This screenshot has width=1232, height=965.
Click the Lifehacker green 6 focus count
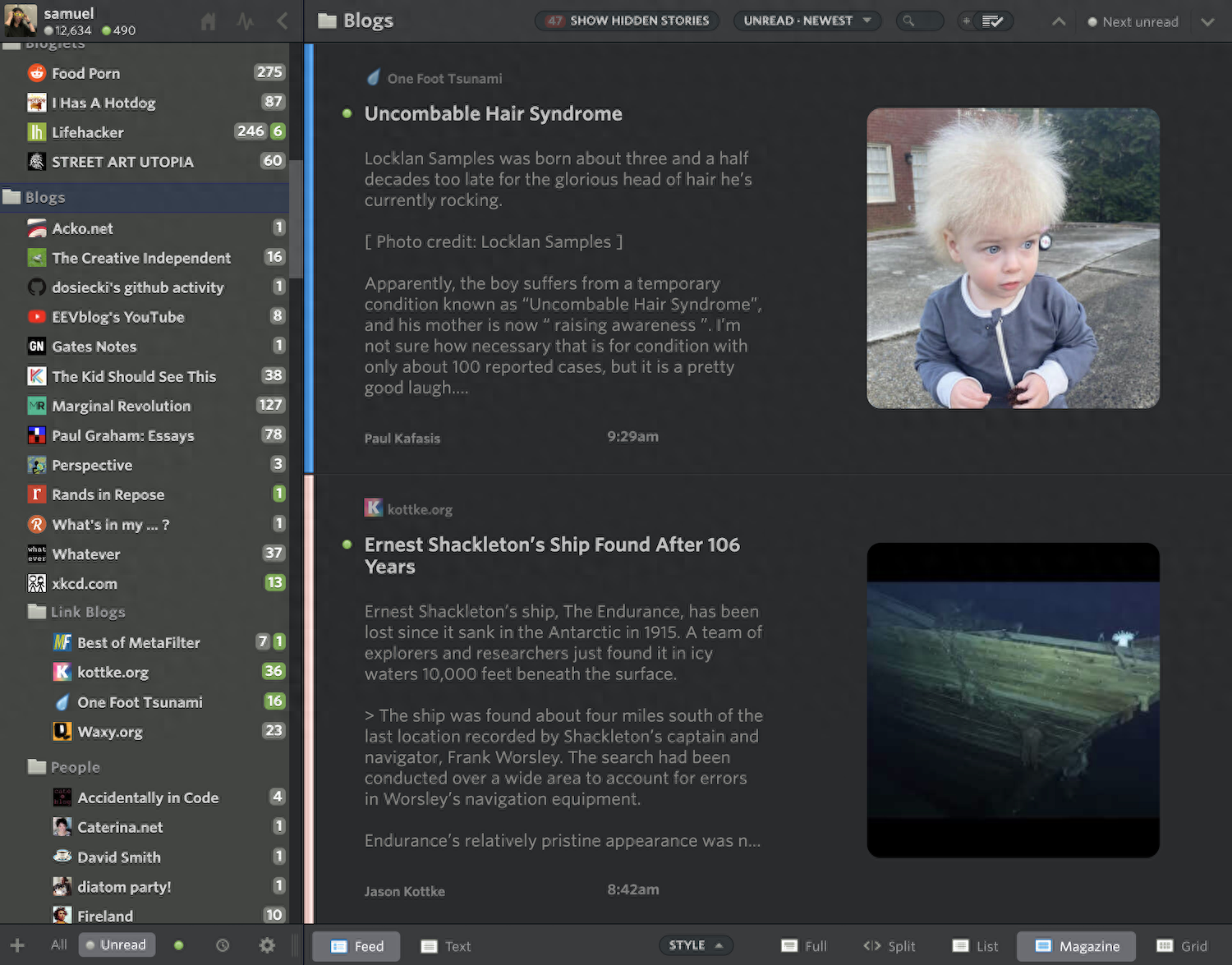click(x=278, y=131)
